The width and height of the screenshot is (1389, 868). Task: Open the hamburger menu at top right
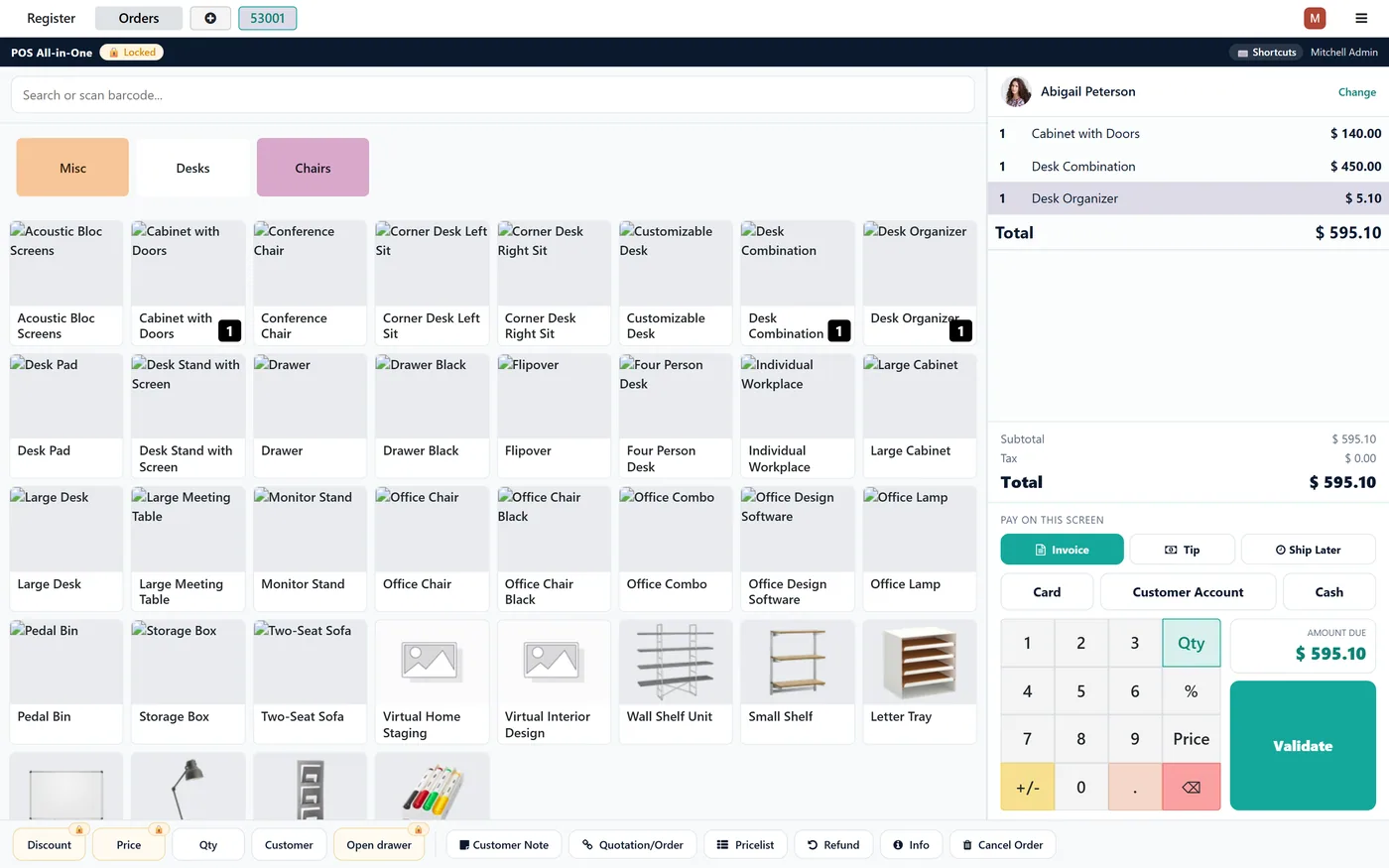[1361, 18]
